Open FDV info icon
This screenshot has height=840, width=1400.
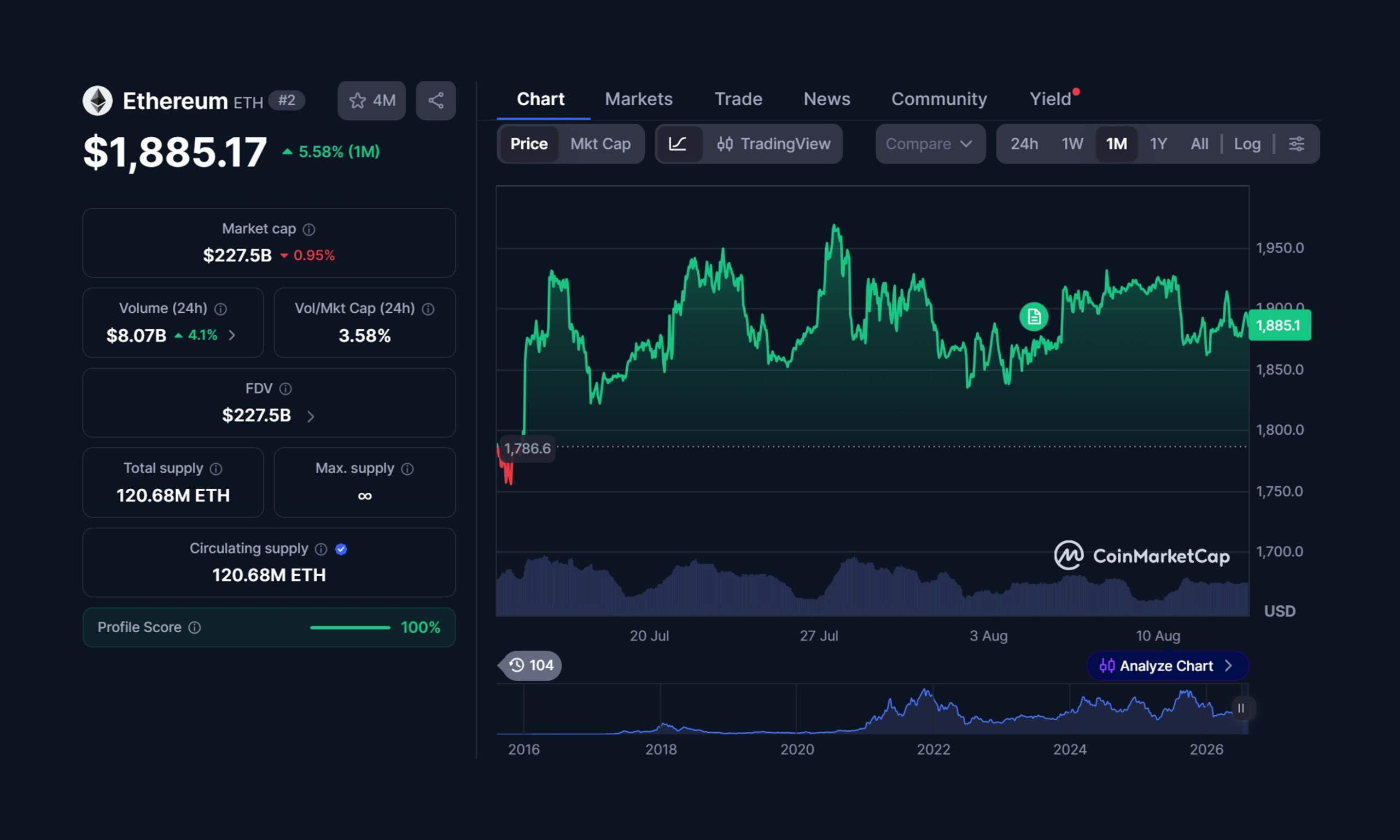coord(286,389)
